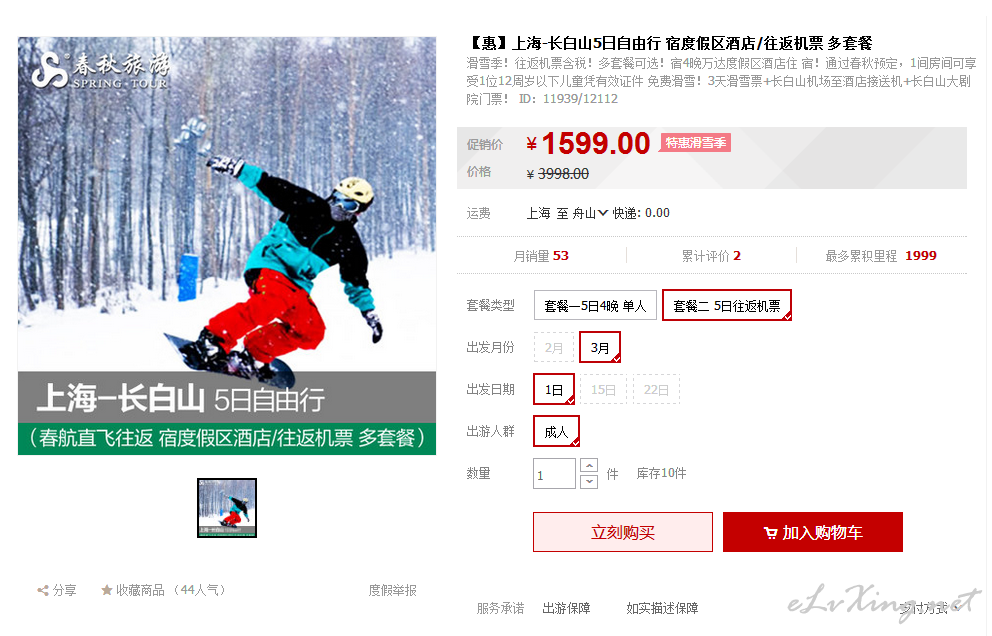Select package 套餐一5日4晚 单人
This screenshot has height=636, width=992.
tap(595, 306)
